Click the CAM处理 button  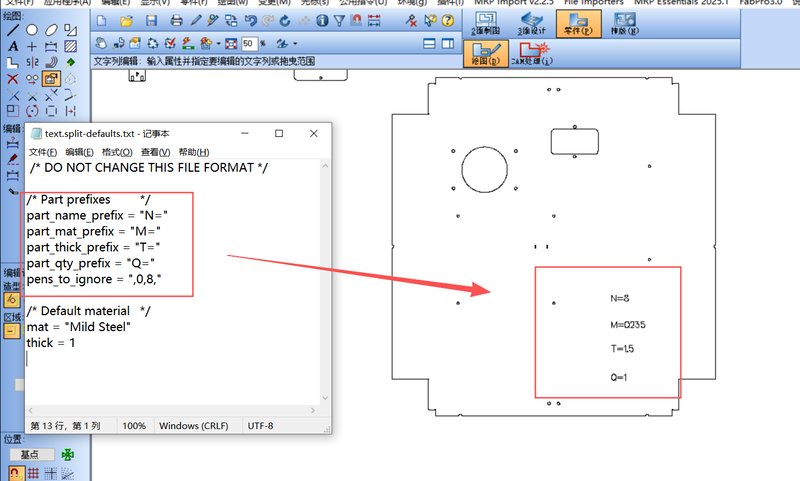532,54
